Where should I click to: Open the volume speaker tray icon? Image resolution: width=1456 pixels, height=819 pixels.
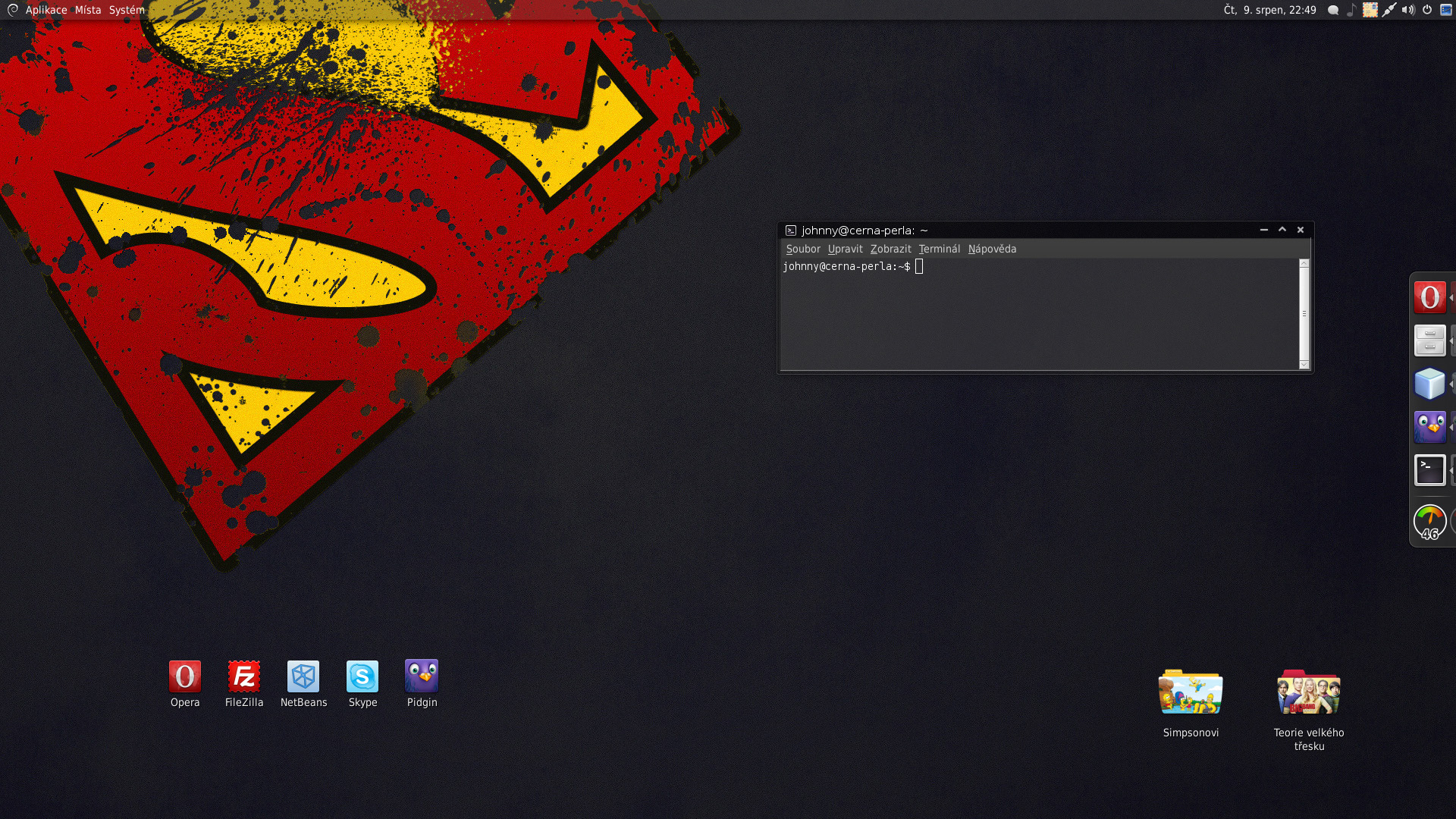[1408, 10]
